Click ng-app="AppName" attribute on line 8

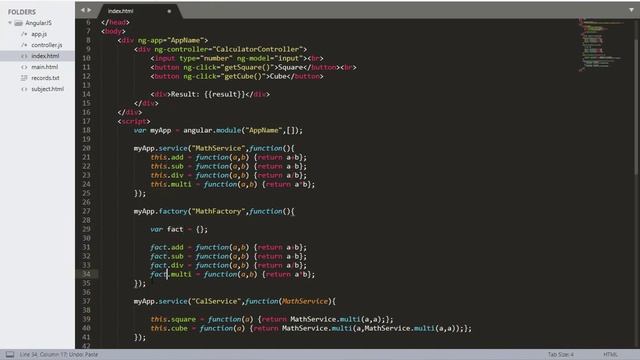click(x=171, y=40)
